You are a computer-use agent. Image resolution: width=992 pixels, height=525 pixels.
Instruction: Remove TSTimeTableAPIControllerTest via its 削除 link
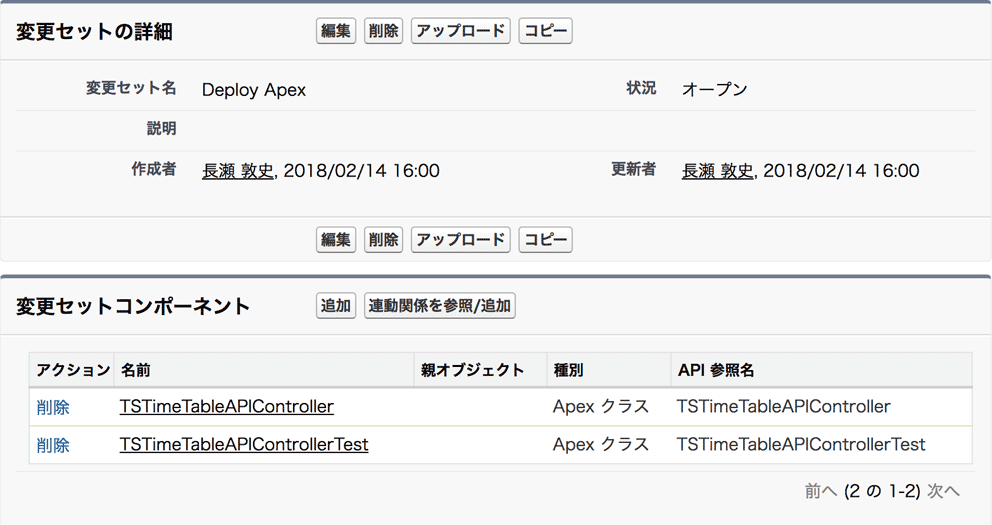point(53,445)
